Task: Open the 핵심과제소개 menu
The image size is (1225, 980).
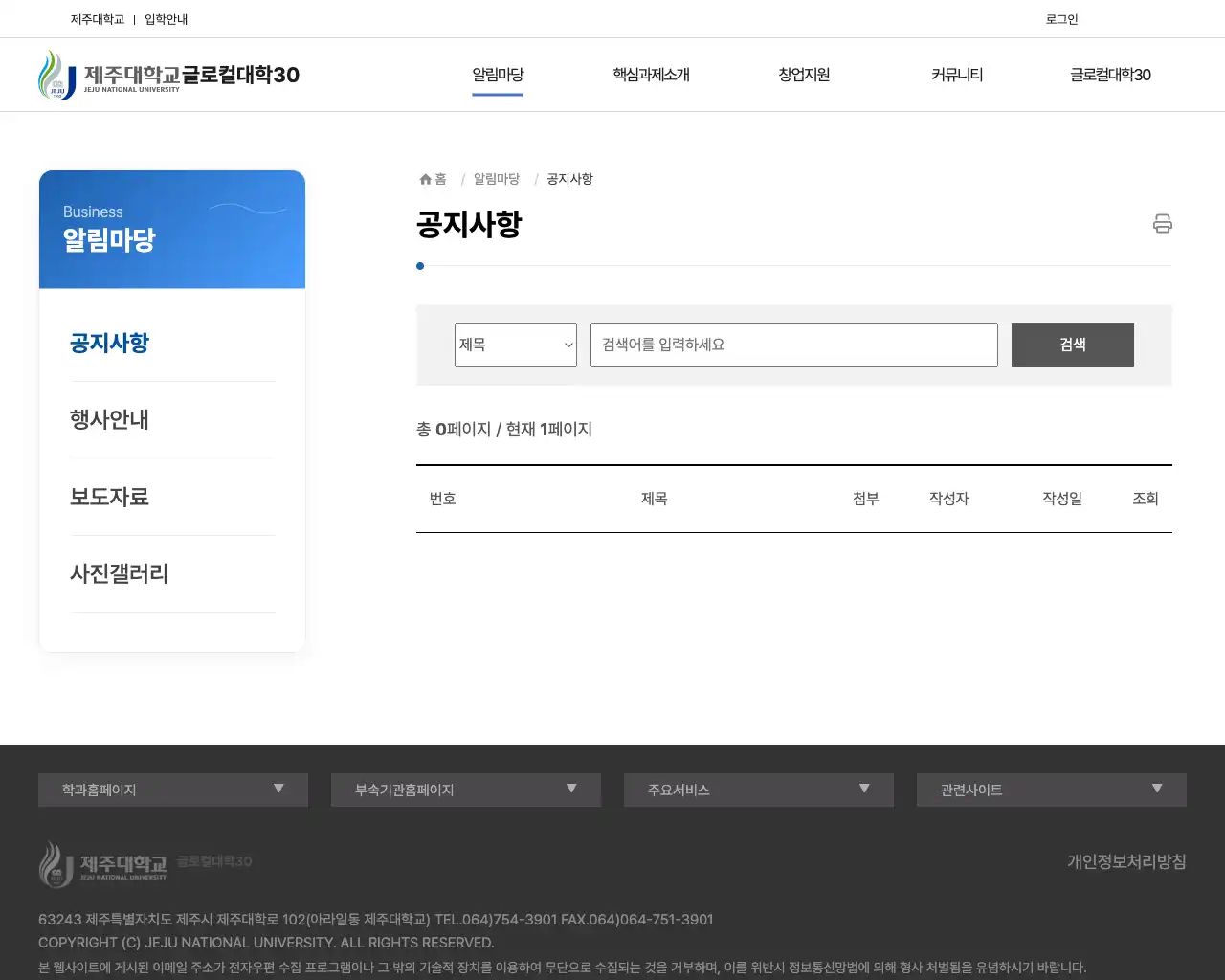Action: tap(652, 75)
